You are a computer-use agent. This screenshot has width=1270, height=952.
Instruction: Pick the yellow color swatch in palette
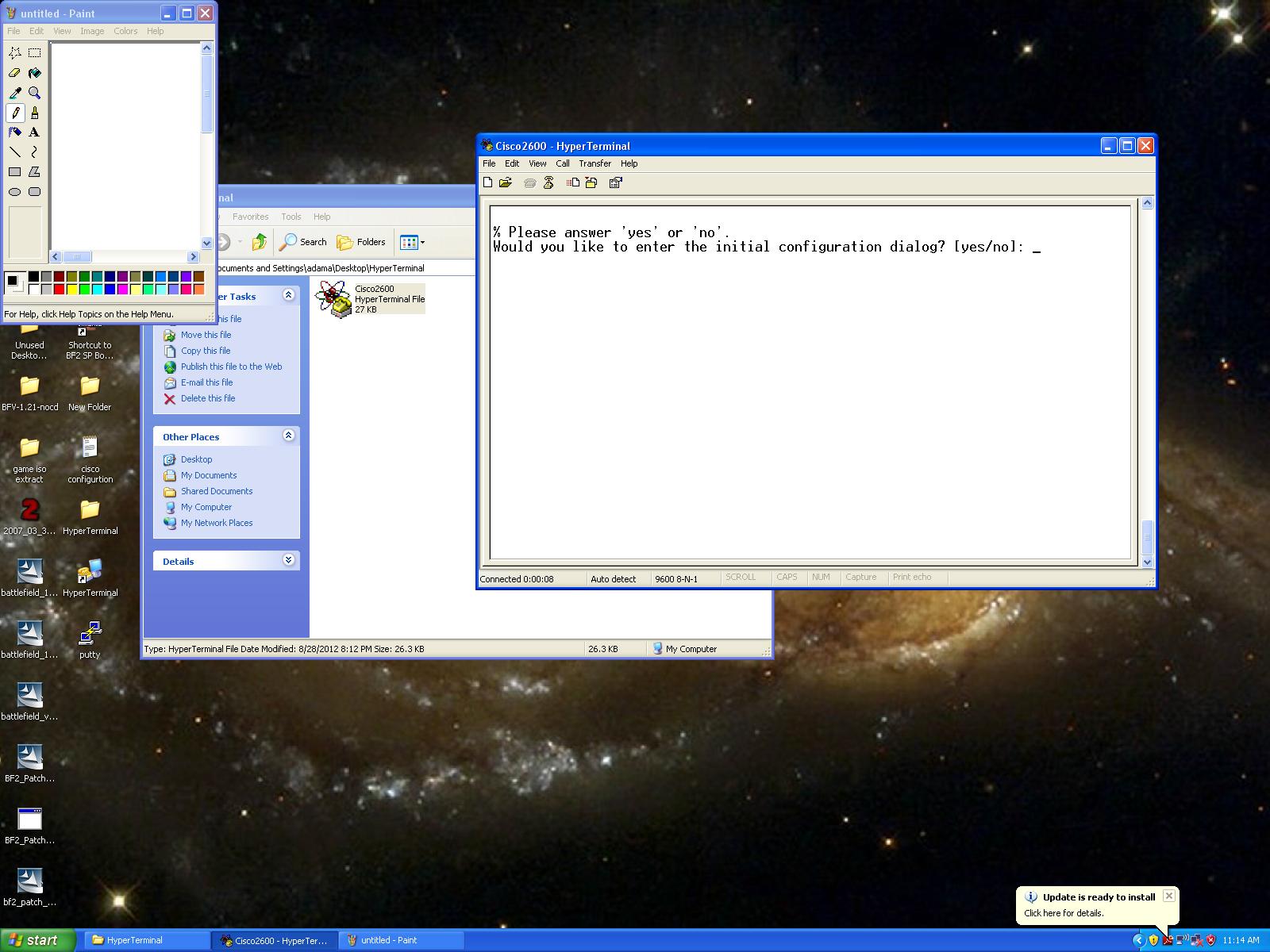click(71, 289)
